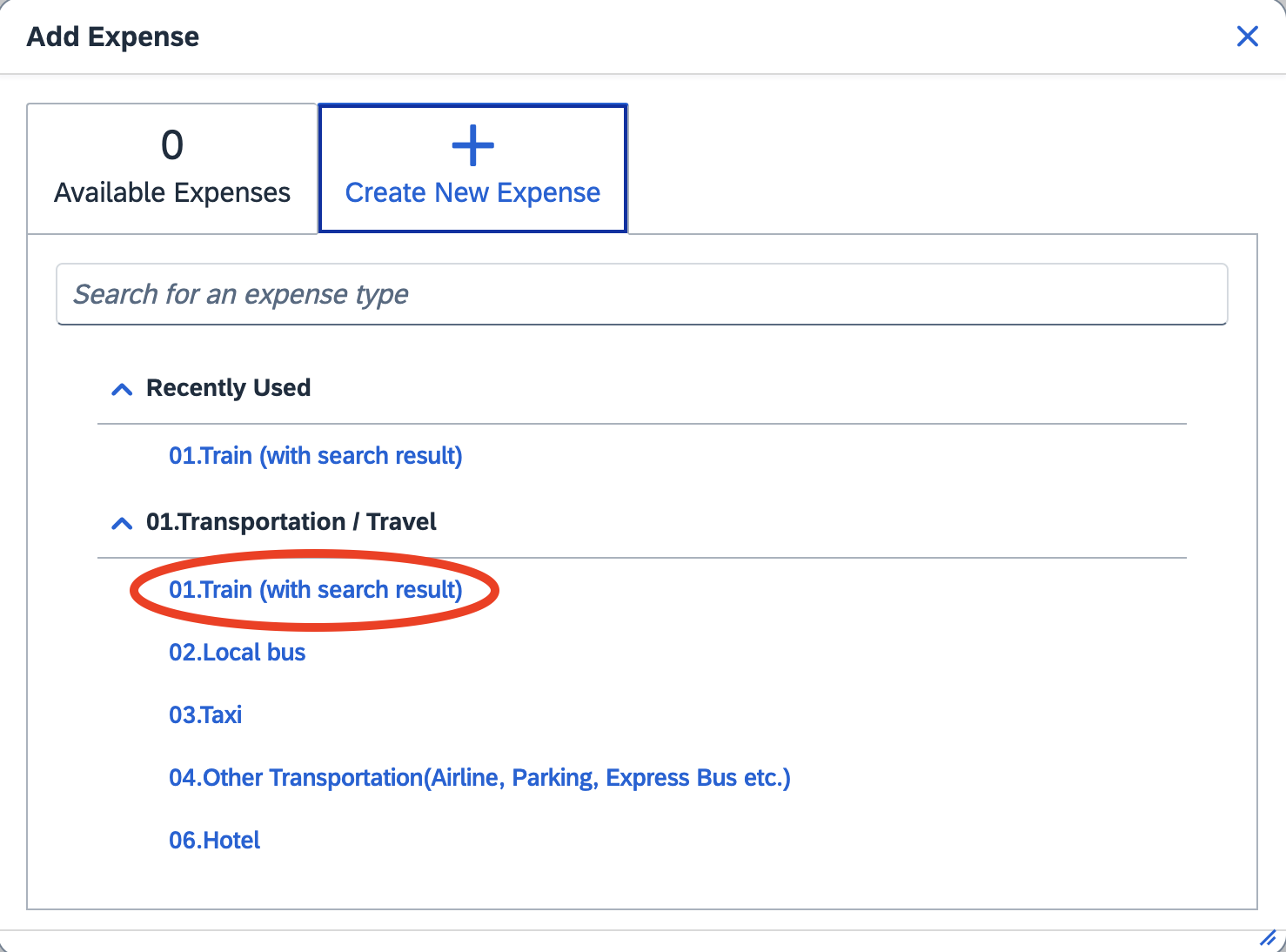Click the 0 available expenses count

172,144
